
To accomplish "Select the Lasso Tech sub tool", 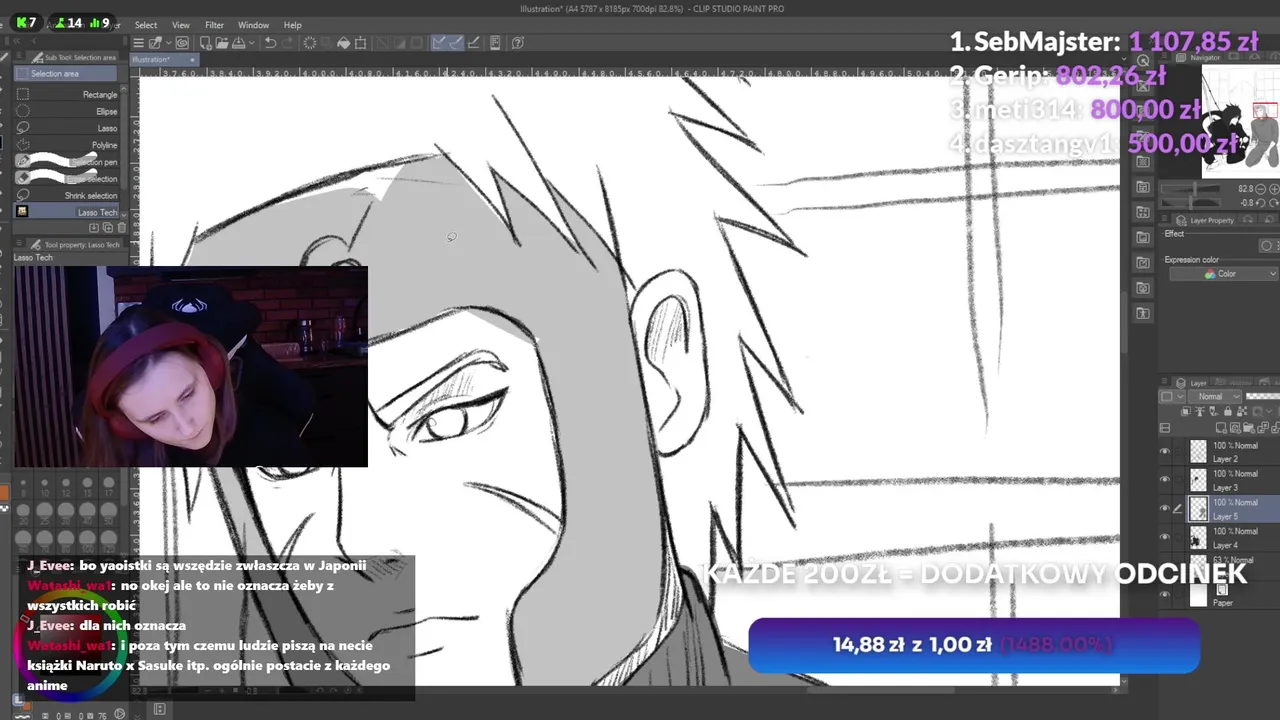I will (x=67, y=212).
